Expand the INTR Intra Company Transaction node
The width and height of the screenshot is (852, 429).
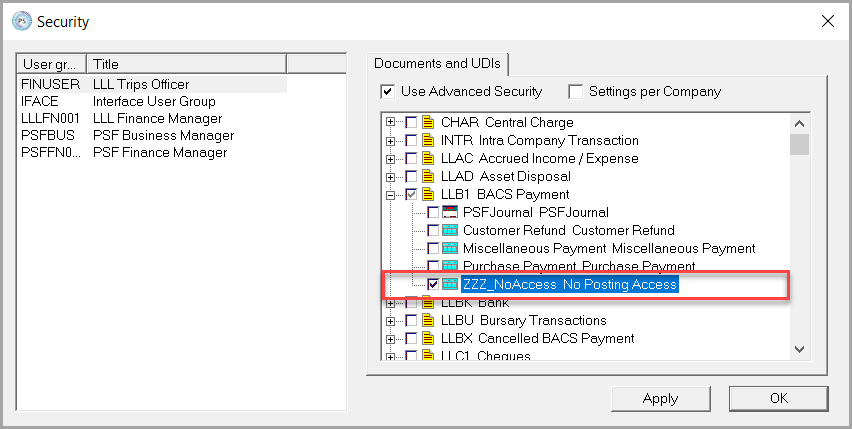(x=390, y=141)
